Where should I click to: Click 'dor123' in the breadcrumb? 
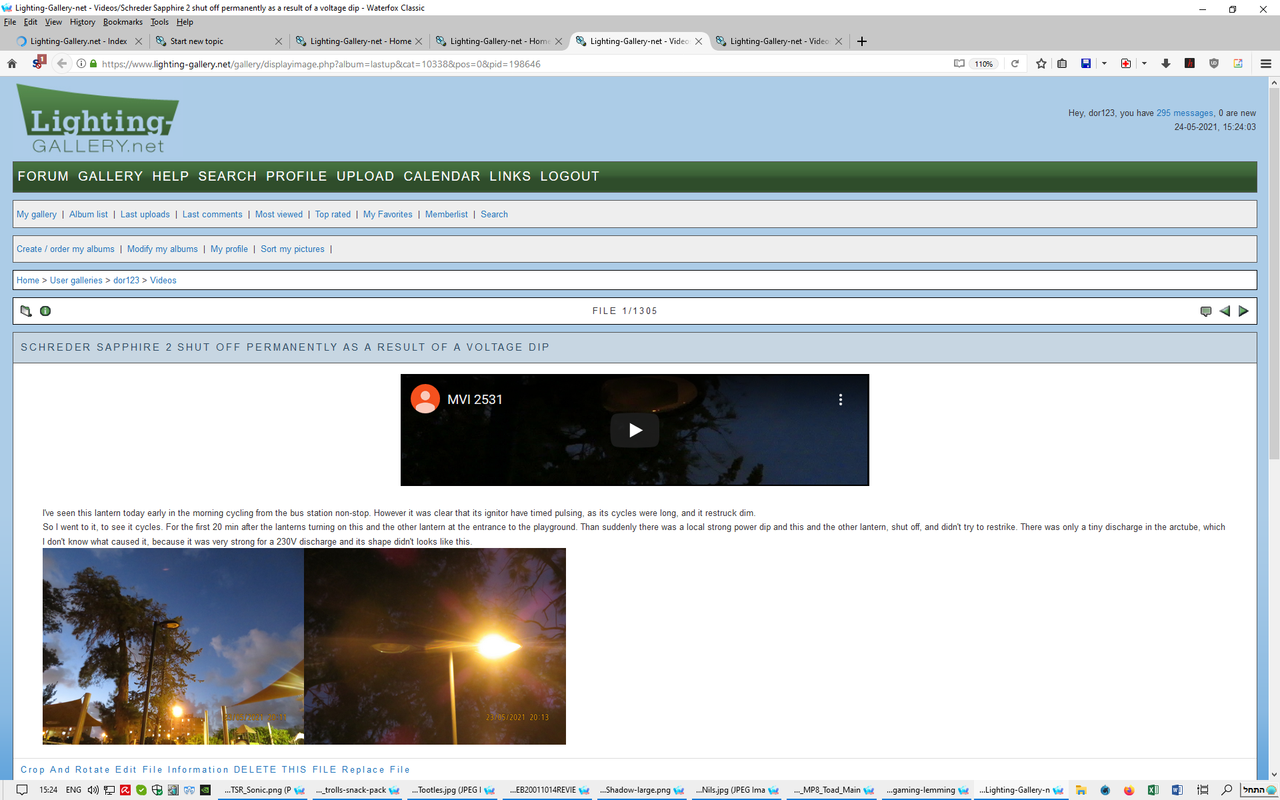[x=126, y=280]
